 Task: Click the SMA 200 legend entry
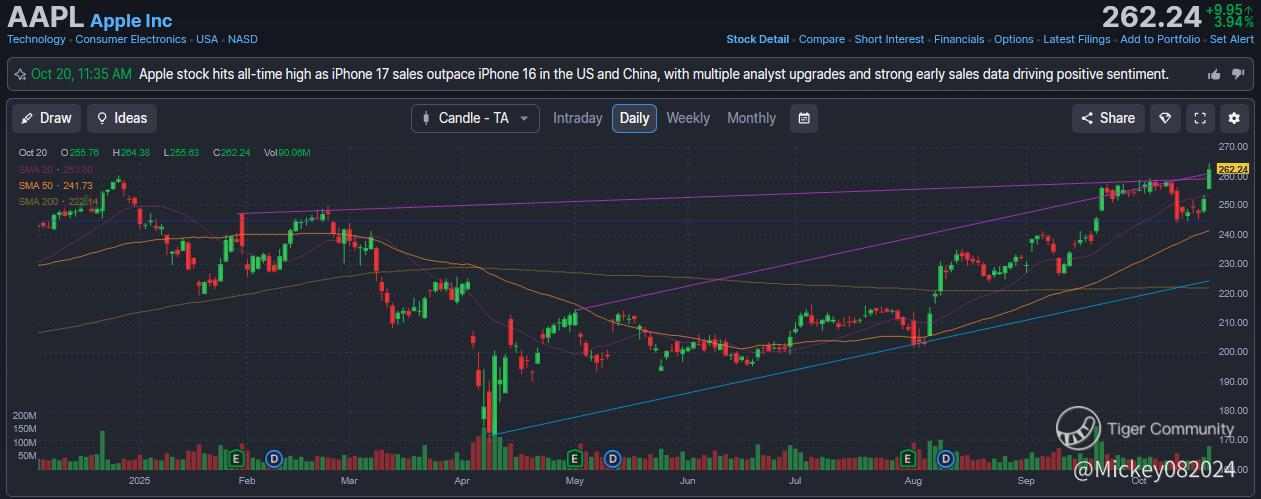click(59, 201)
